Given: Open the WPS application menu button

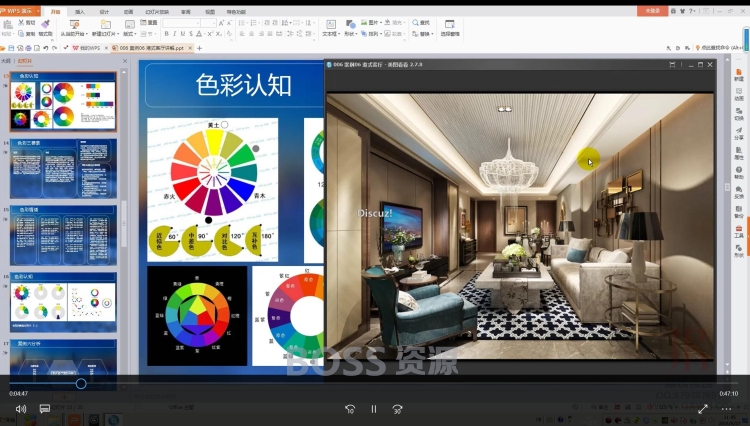Looking at the screenshot, I should [x=20, y=11].
